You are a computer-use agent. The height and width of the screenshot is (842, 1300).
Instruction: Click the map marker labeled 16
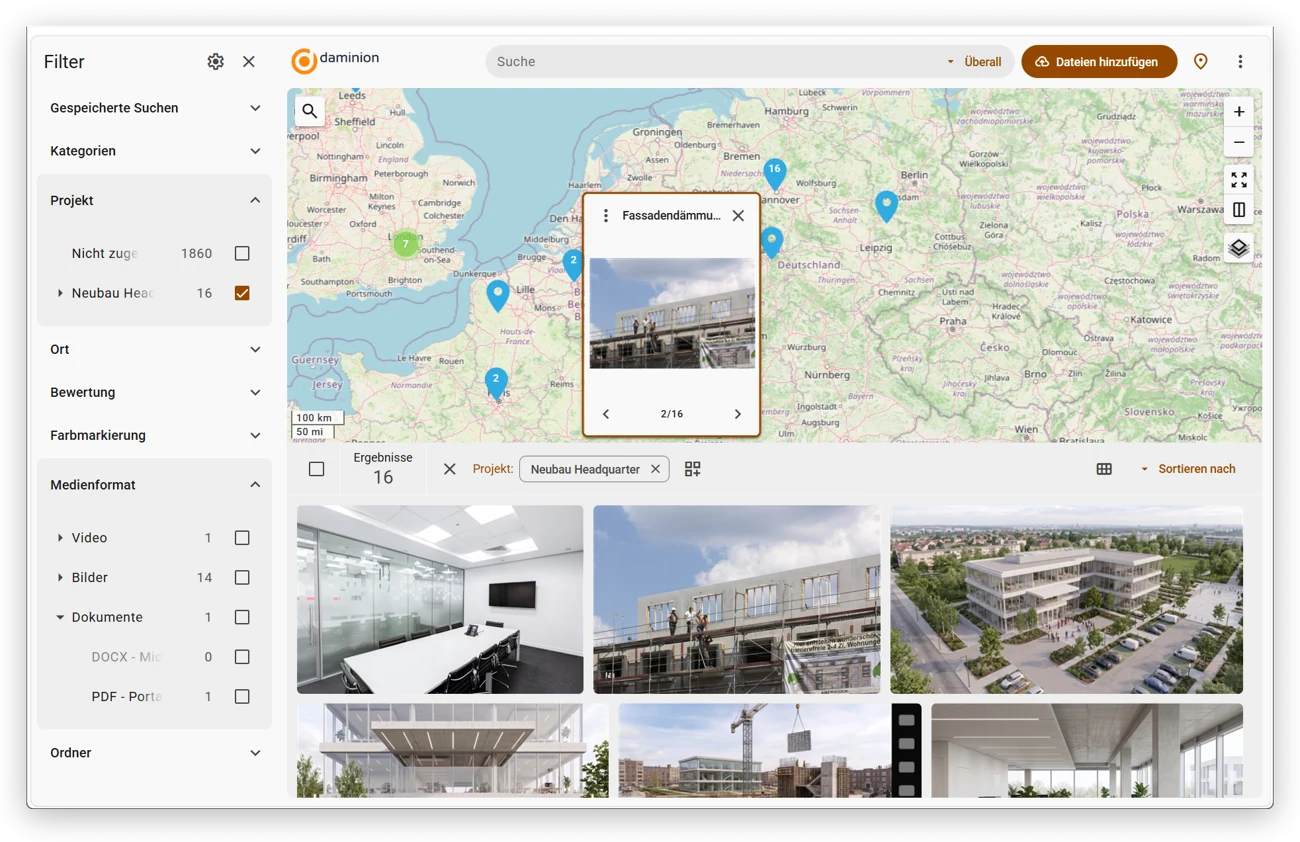pos(774,172)
